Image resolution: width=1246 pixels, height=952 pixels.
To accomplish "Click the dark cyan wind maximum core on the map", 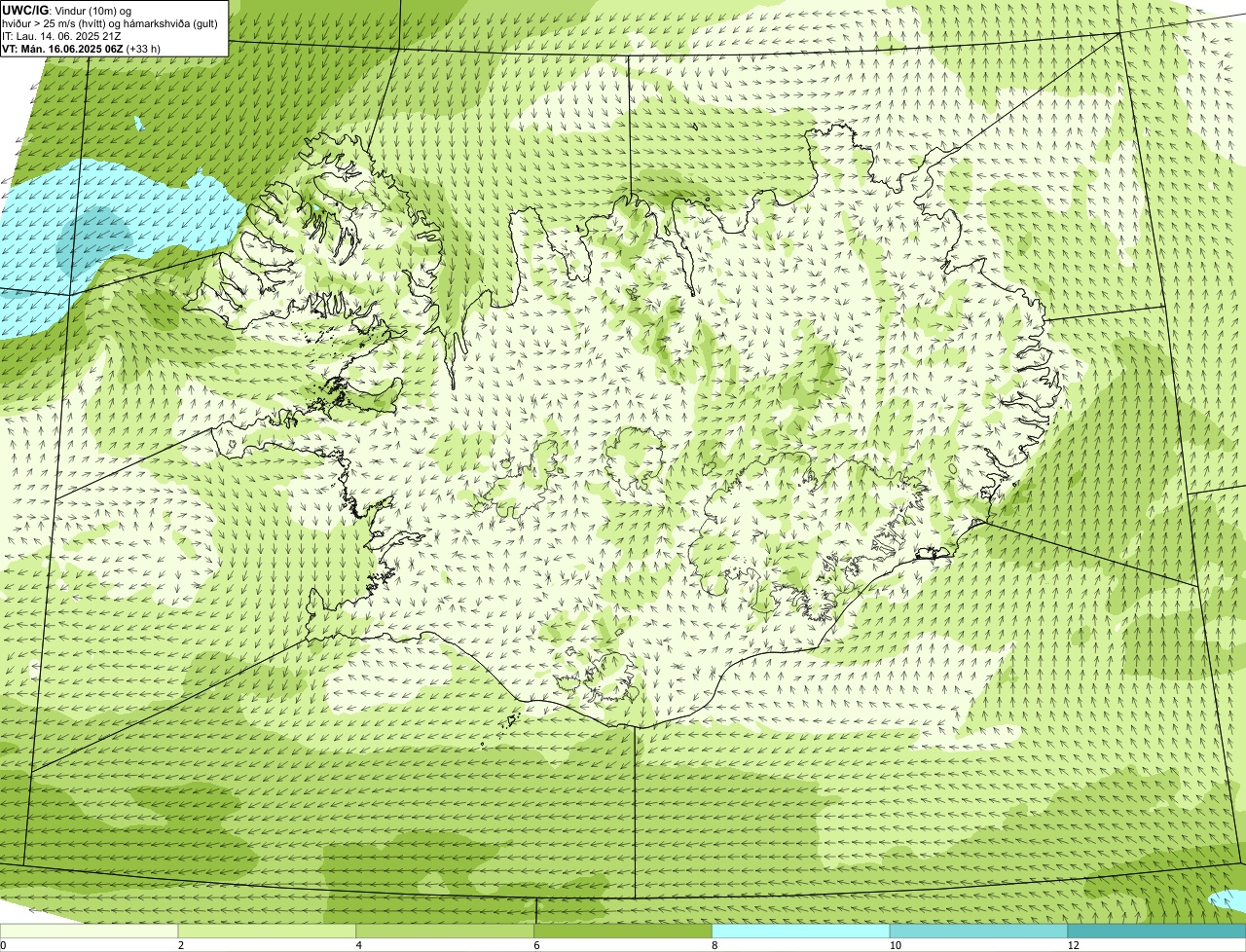I will [93, 240].
